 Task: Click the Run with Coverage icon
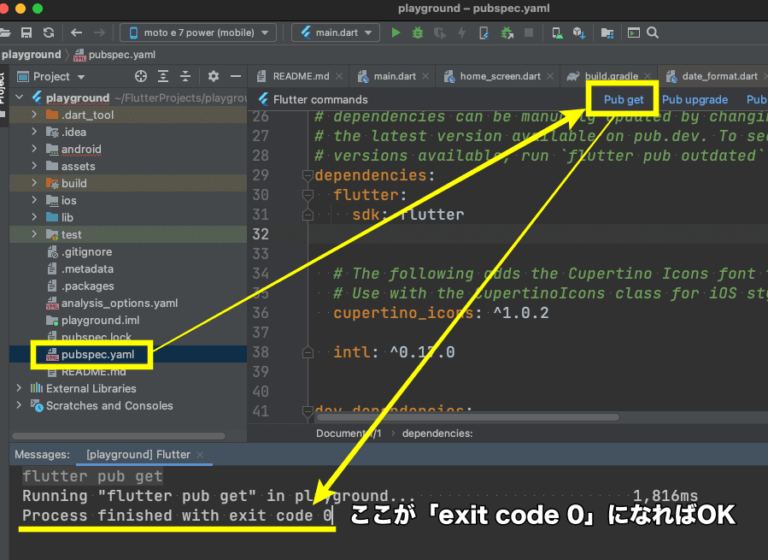pos(440,33)
